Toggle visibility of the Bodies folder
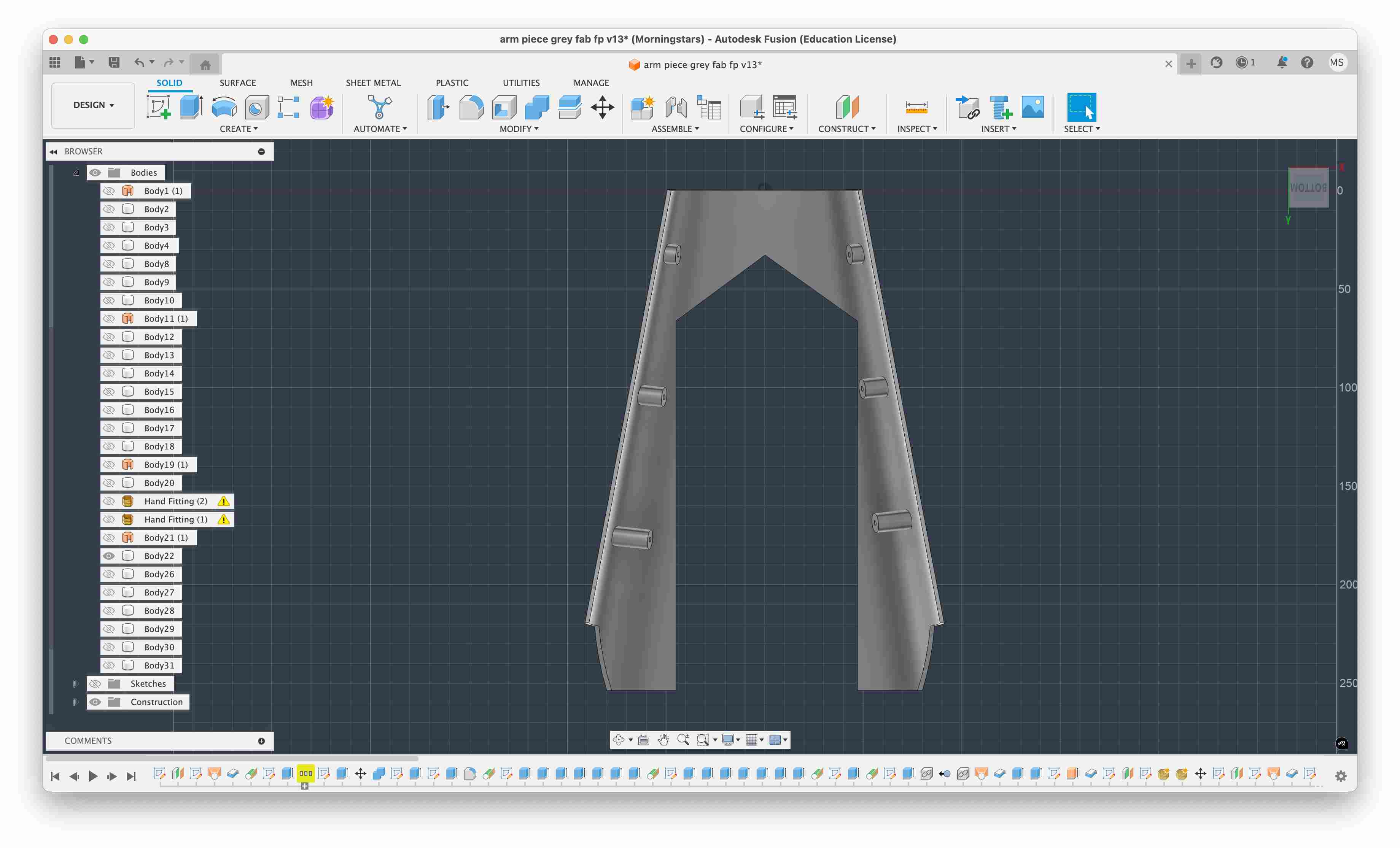Image resolution: width=1400 pixels, height=848 pixels. pos(95,173)
